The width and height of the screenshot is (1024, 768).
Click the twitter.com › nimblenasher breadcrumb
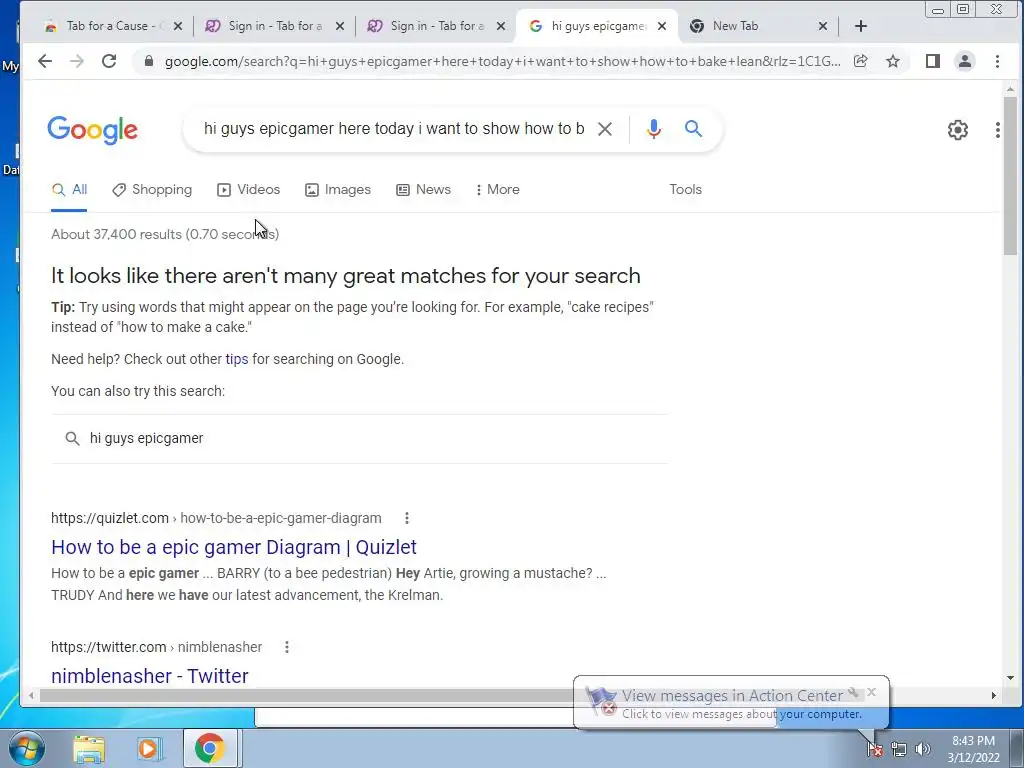(x=156, y=647)
